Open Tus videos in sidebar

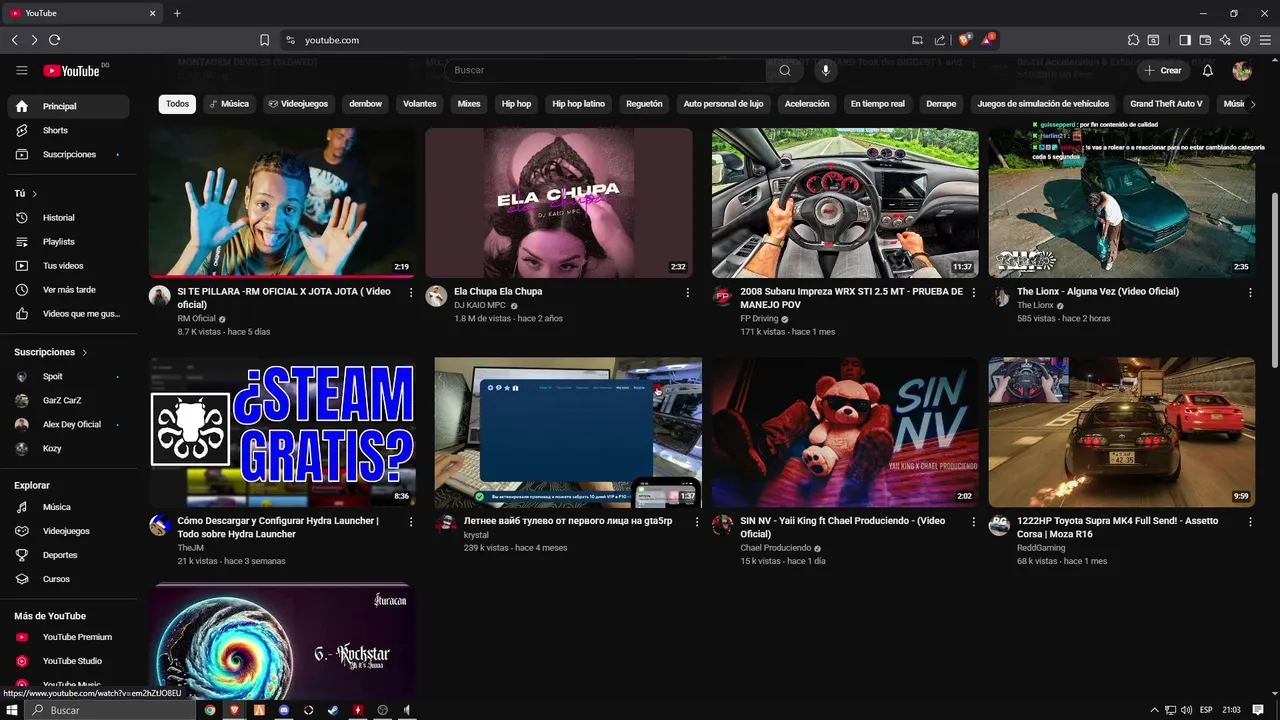[68, 265]
